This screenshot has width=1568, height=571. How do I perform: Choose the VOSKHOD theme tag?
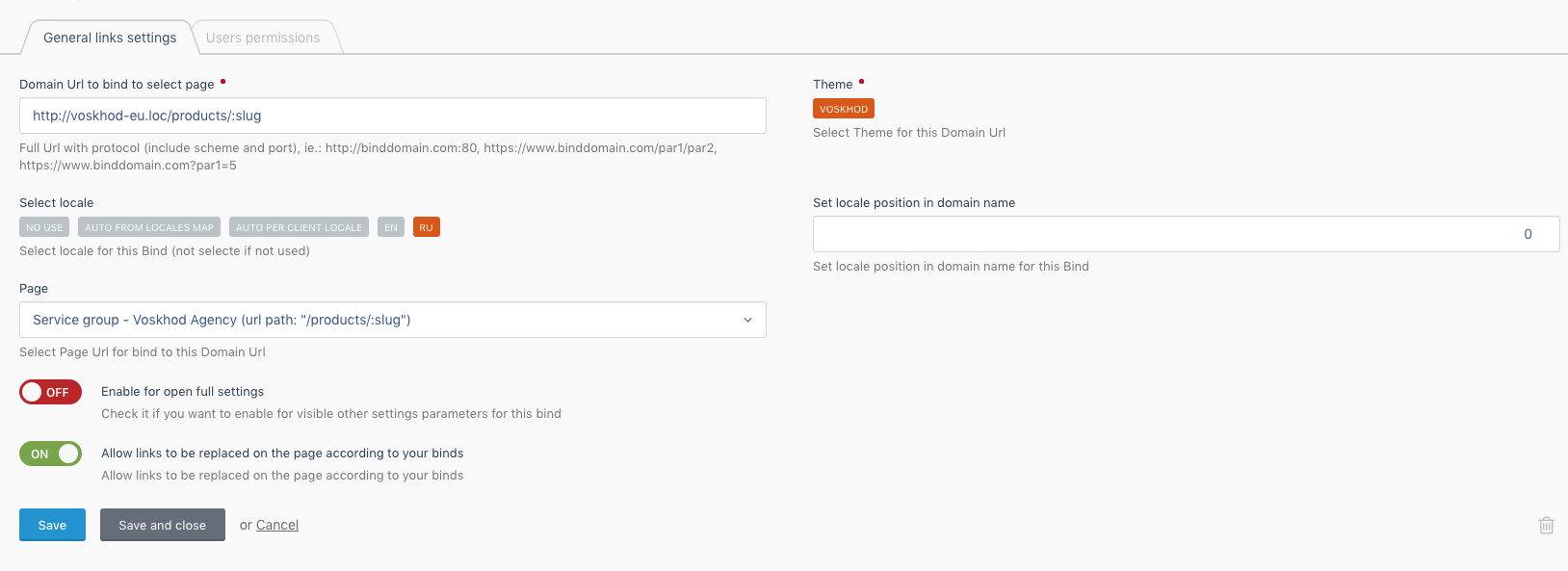click(843, 109)
